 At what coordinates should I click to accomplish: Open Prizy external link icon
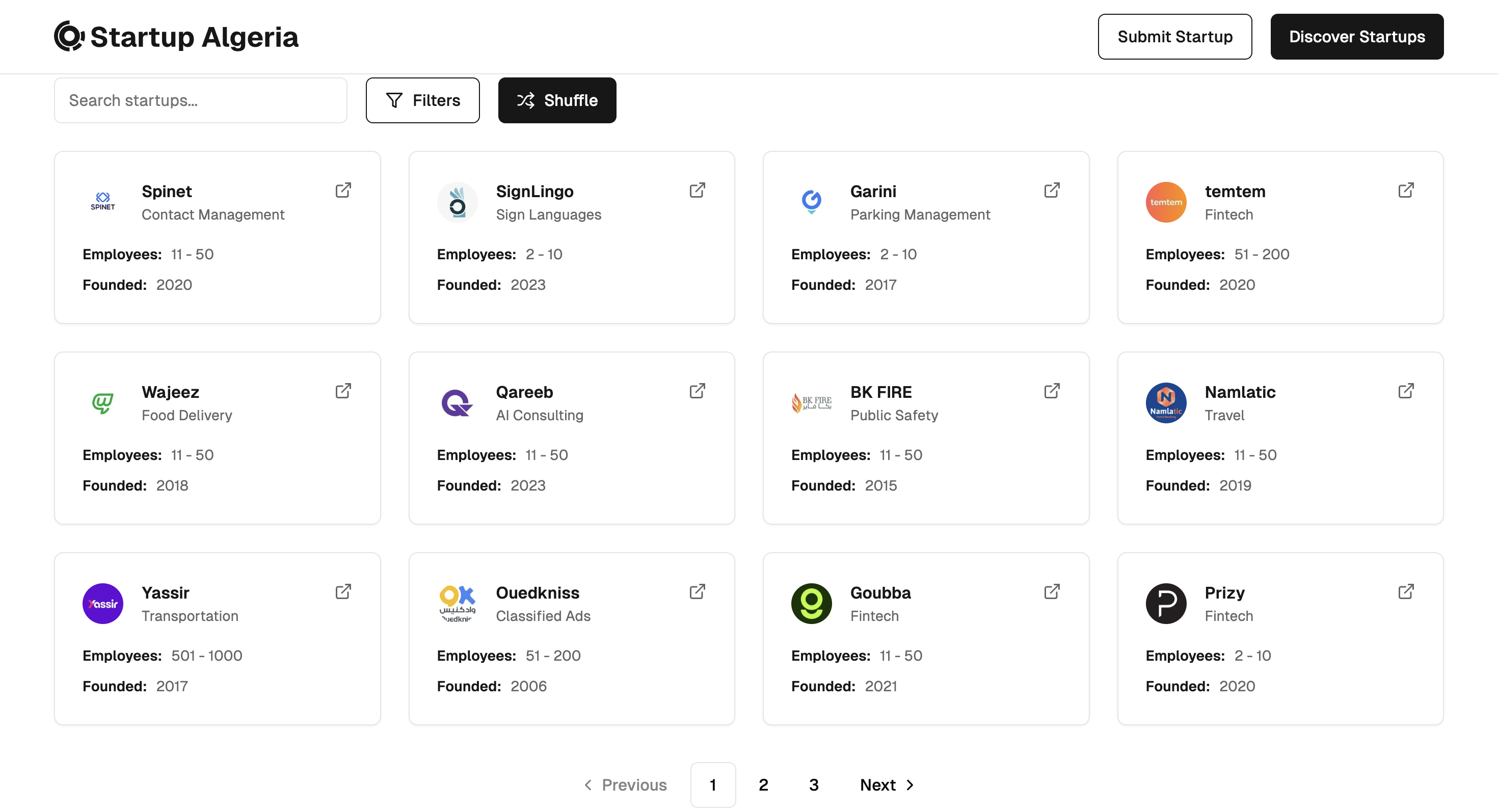pyautogui.click(x=1406, y=591)
